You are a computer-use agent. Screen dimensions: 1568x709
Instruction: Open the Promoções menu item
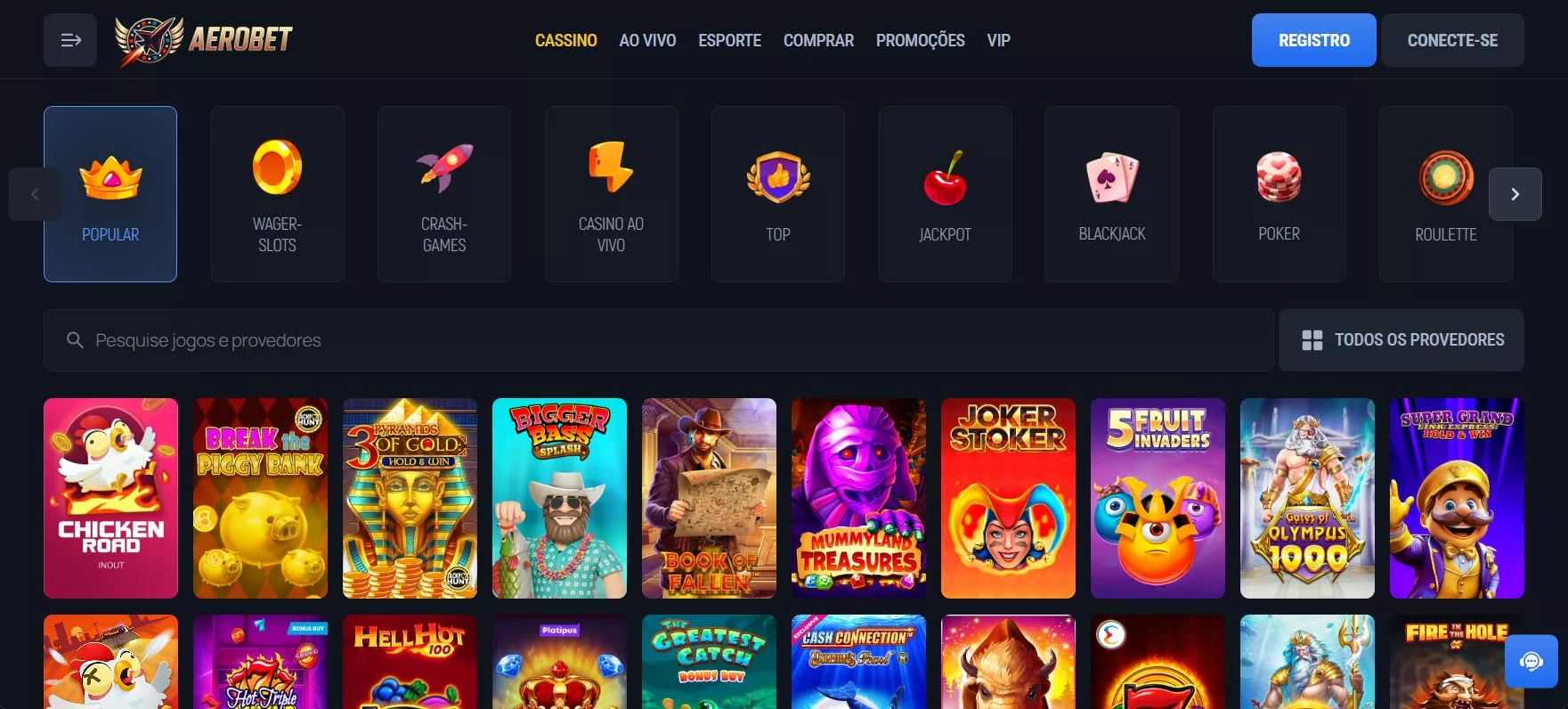pyautogui.click(x=920, y=40)
